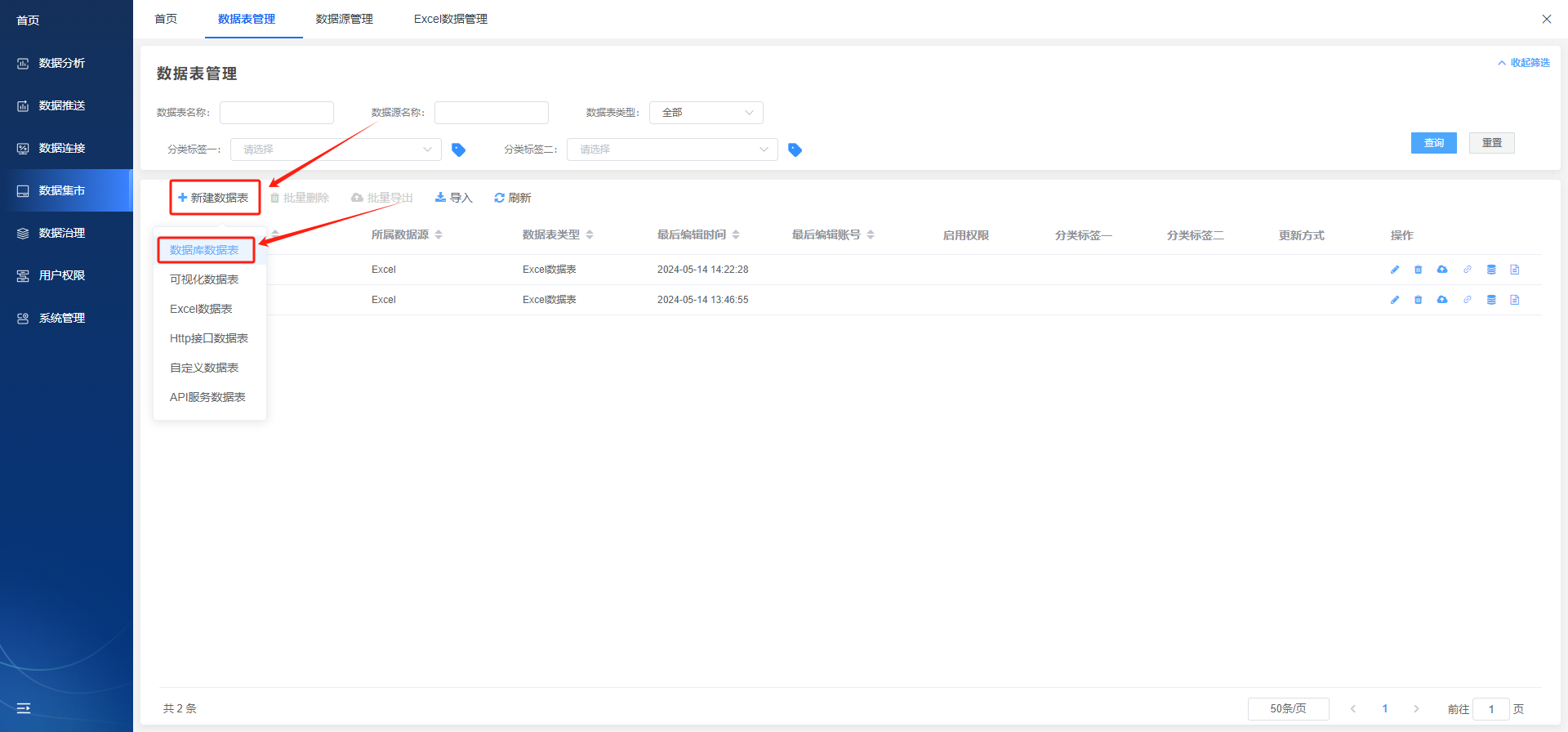1568x732 pixels.
Task: Sort by 最后编辑时间 column arrows
Action: pyautogui.click(x=736, y=234)
